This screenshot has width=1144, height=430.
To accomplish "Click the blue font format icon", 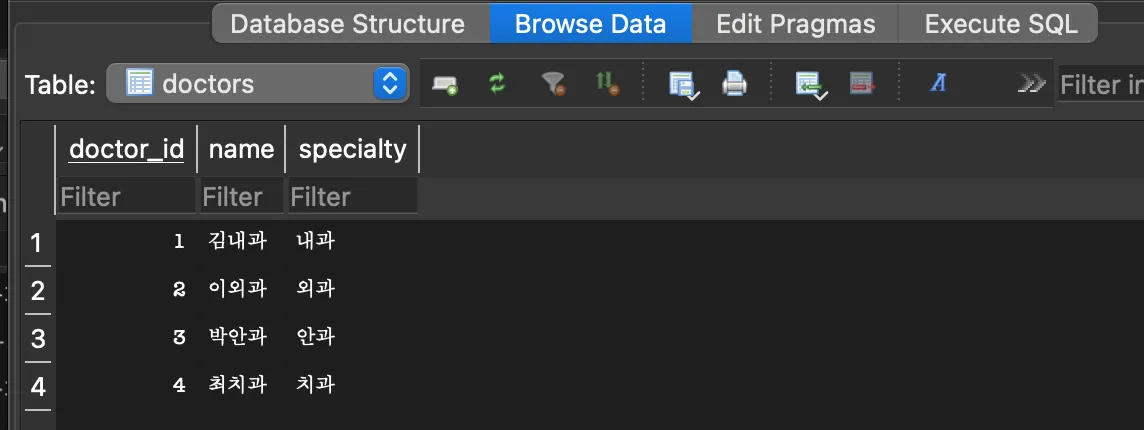I will (937, 84).
